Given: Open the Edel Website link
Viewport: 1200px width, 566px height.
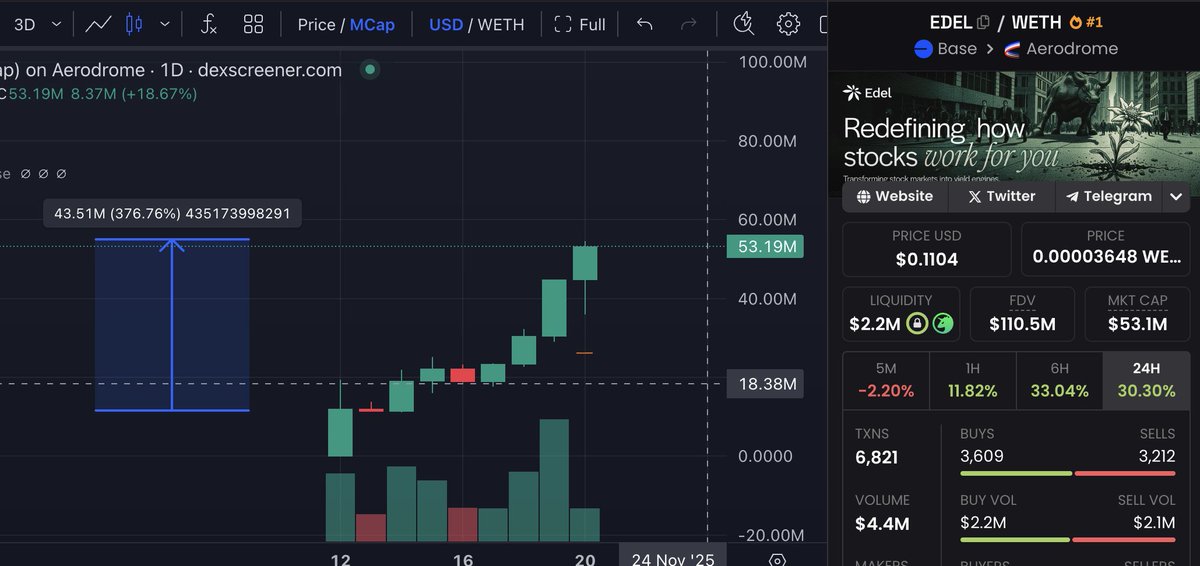Looking at the screenshot, I should pyautogui.click(x=895, y=196).
